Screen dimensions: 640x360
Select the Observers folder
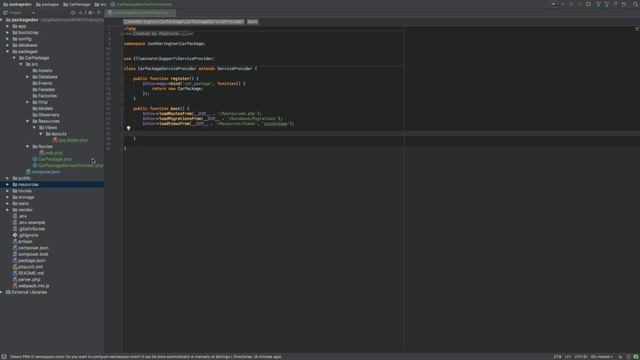(x=46, y=115)
